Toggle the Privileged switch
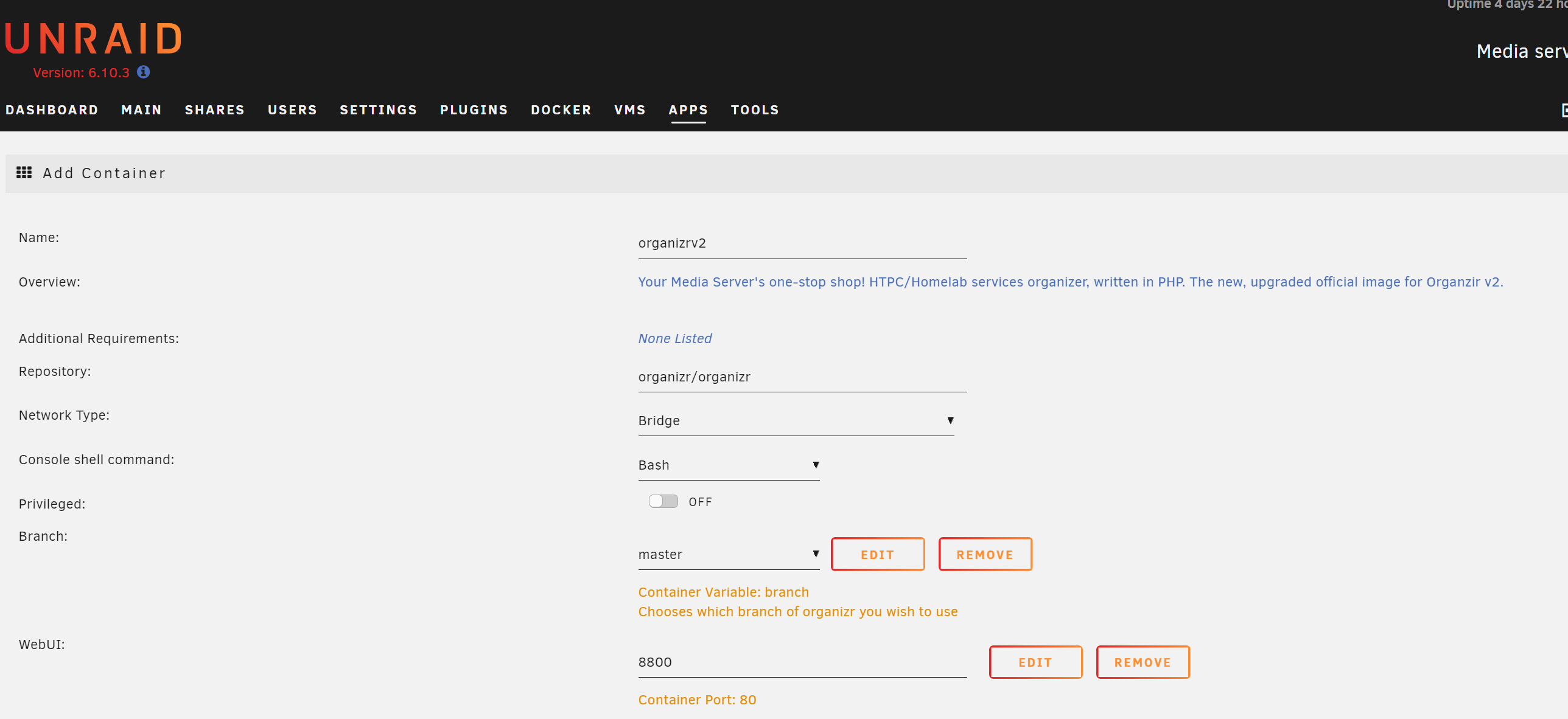The image size is (1568, 719). coord(663,501)
